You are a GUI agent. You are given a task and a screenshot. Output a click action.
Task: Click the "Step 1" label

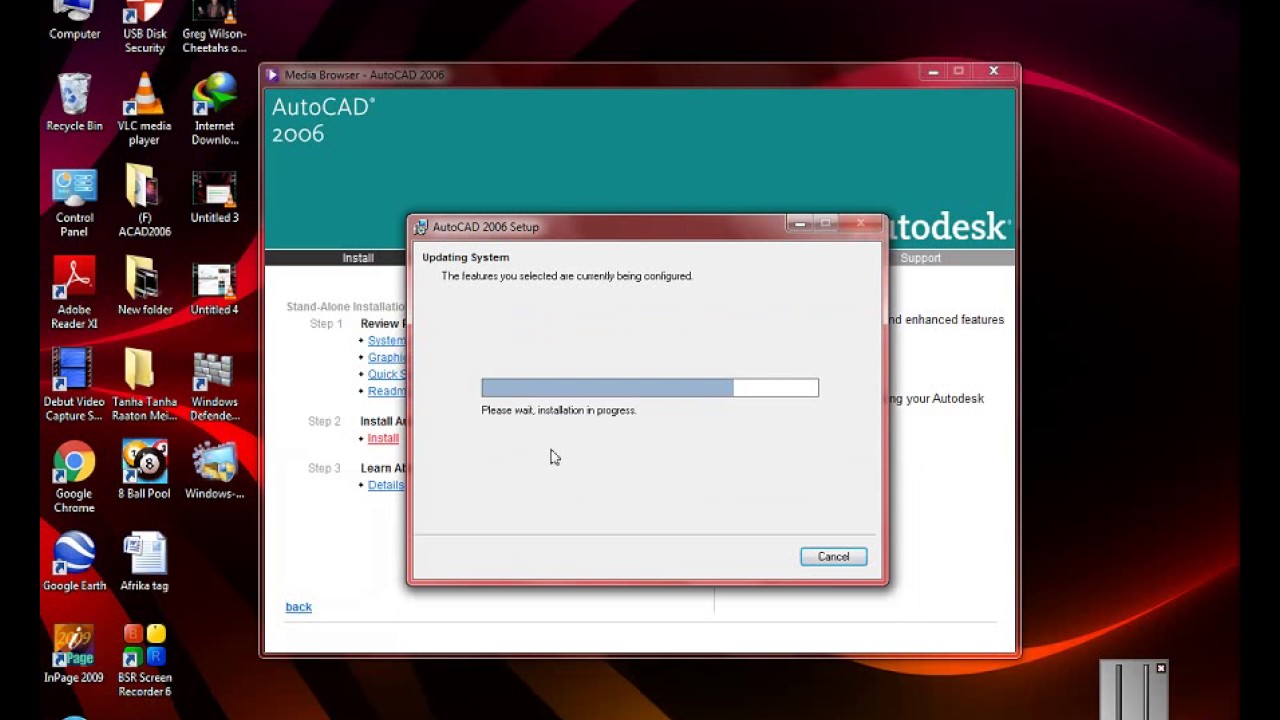pos(326,324)
